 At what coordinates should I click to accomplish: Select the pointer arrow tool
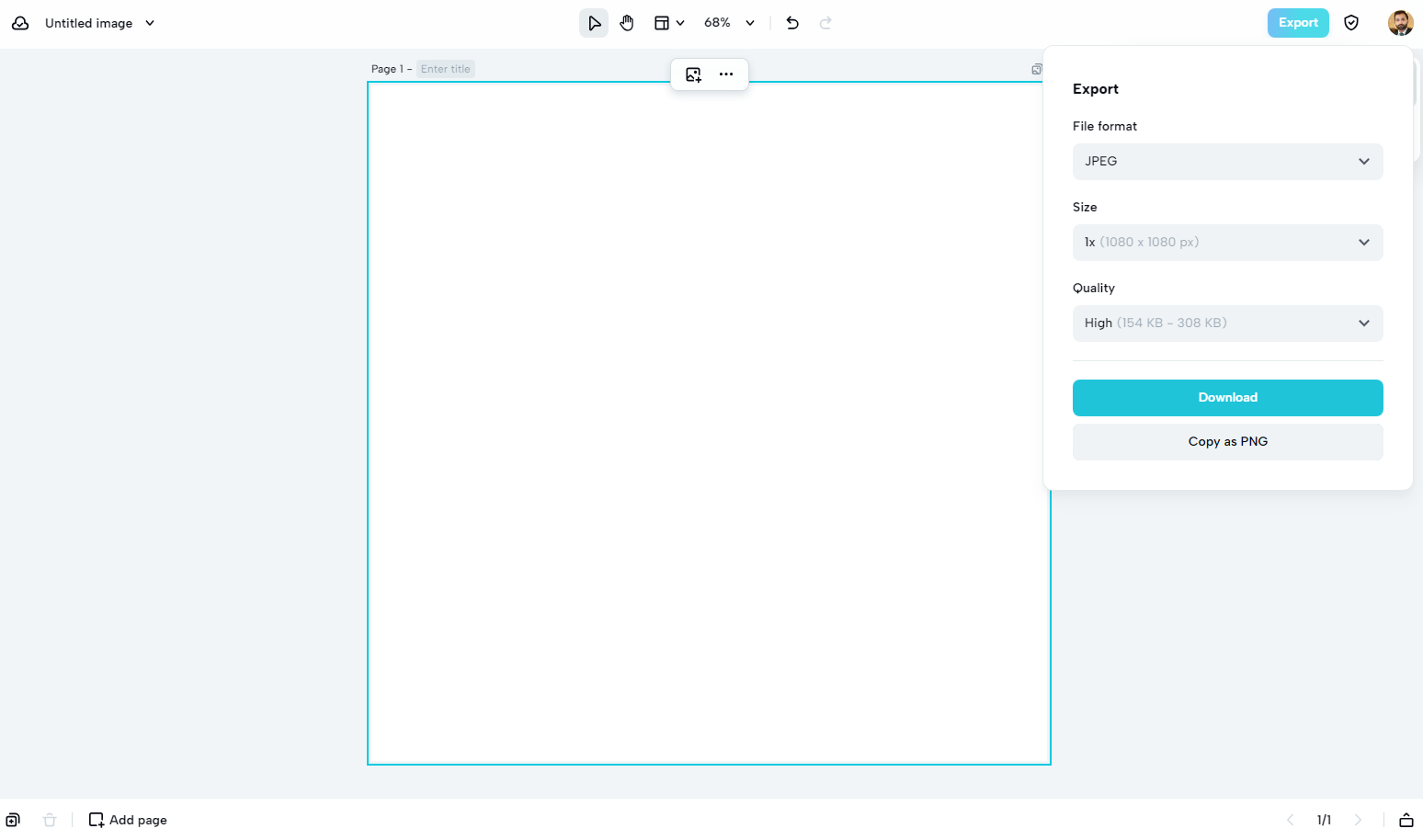[594, 23]
